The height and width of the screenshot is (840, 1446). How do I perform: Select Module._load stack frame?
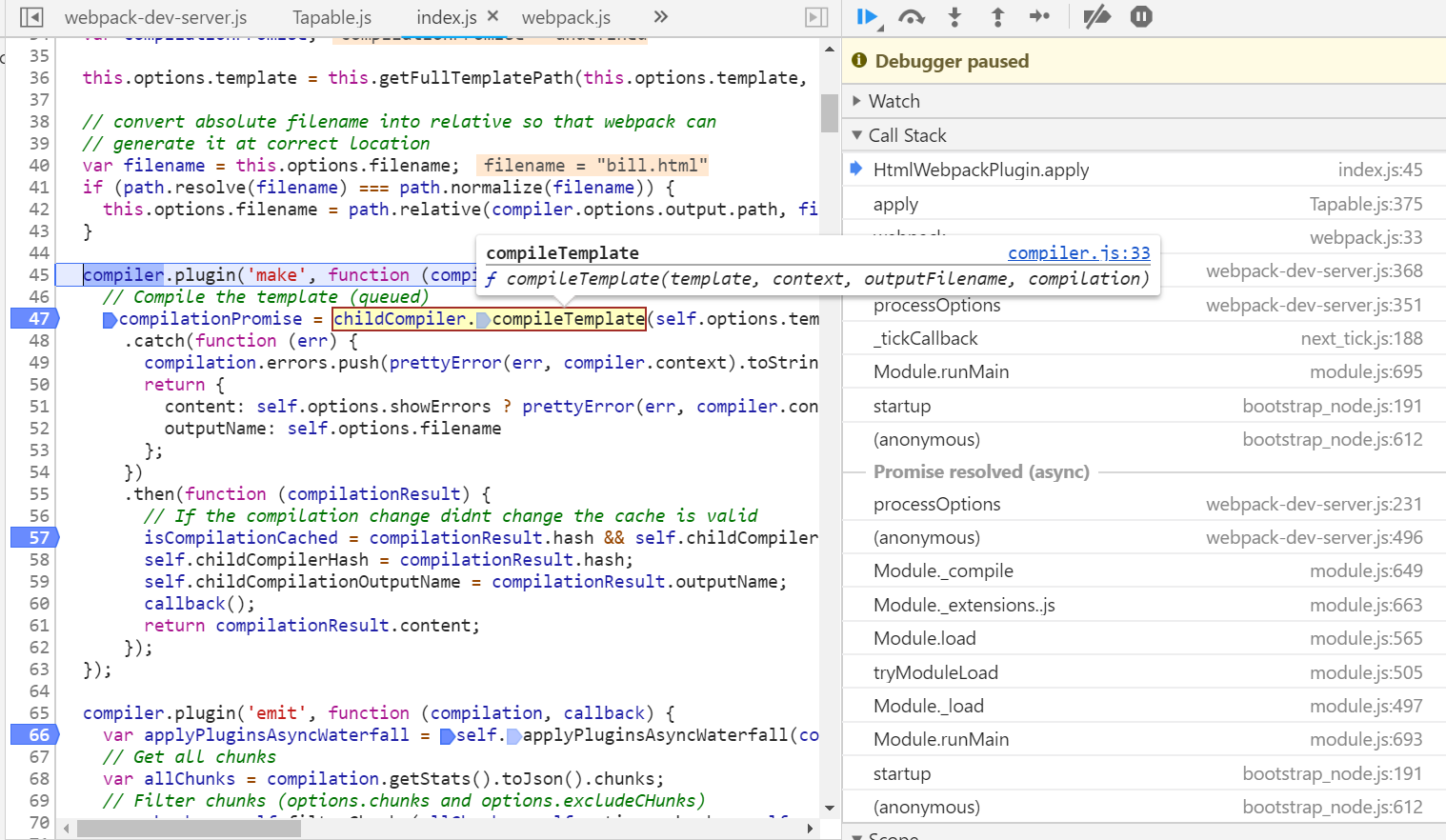pos(1144,706)
